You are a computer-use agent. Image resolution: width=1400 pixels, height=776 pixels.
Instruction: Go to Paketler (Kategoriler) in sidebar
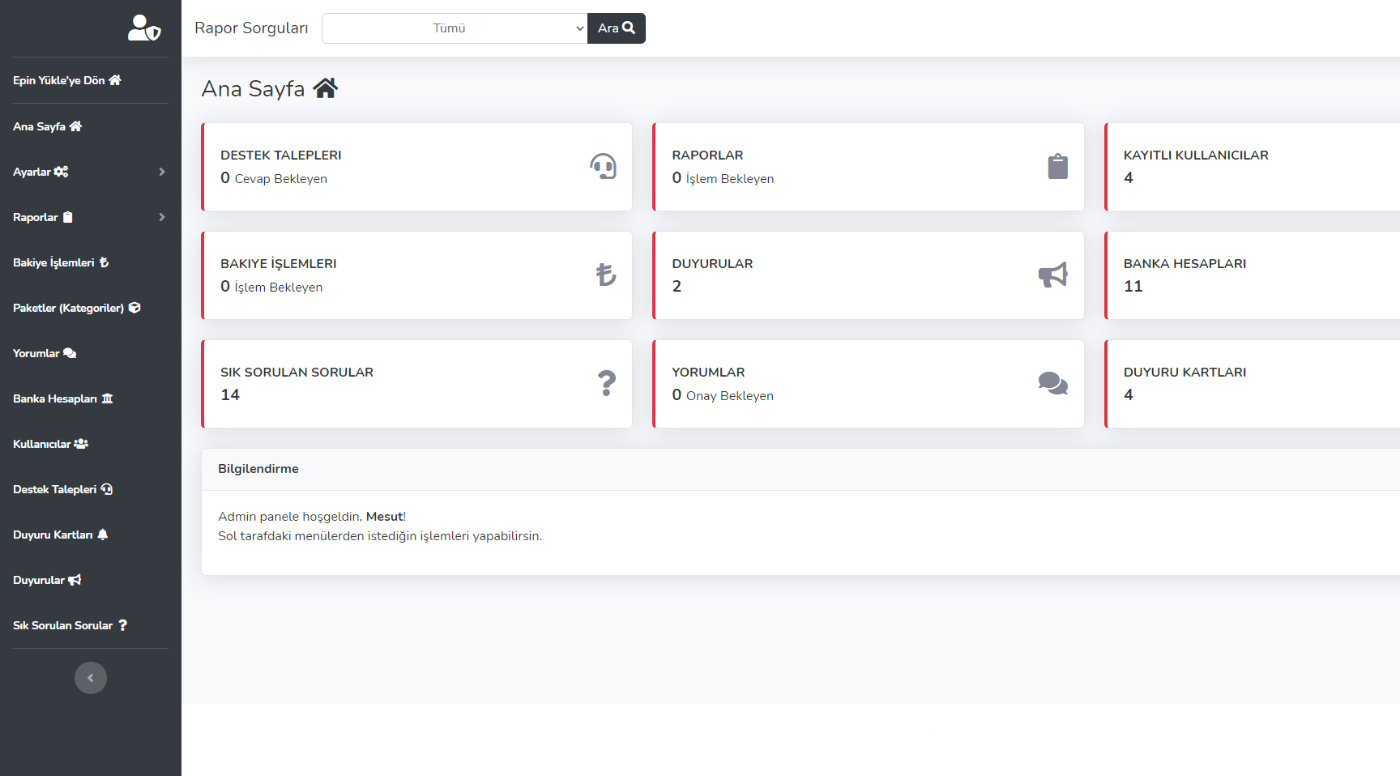(x=76, y=308)
